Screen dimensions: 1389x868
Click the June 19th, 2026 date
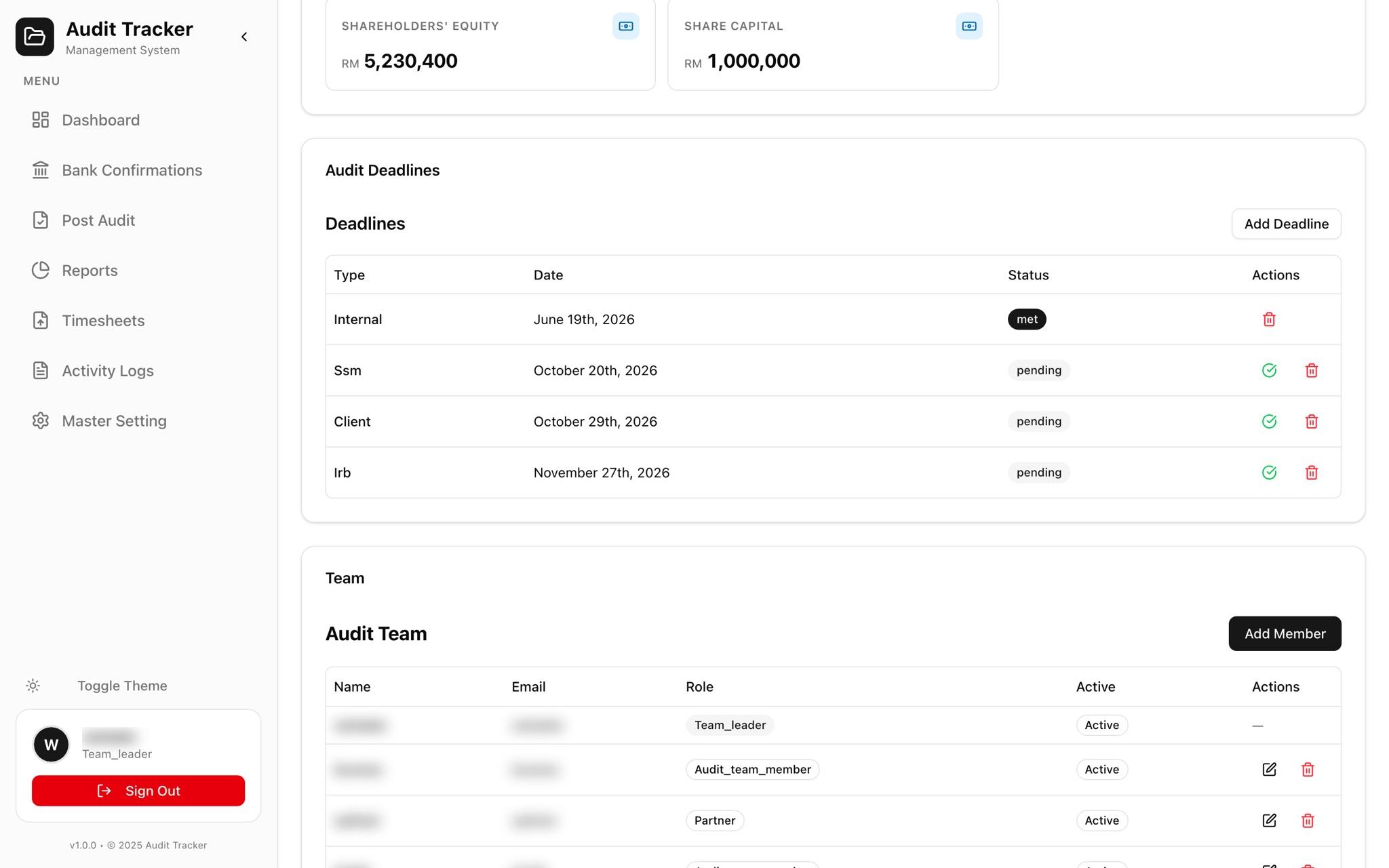pyautogui.click(x=584, y=319)
